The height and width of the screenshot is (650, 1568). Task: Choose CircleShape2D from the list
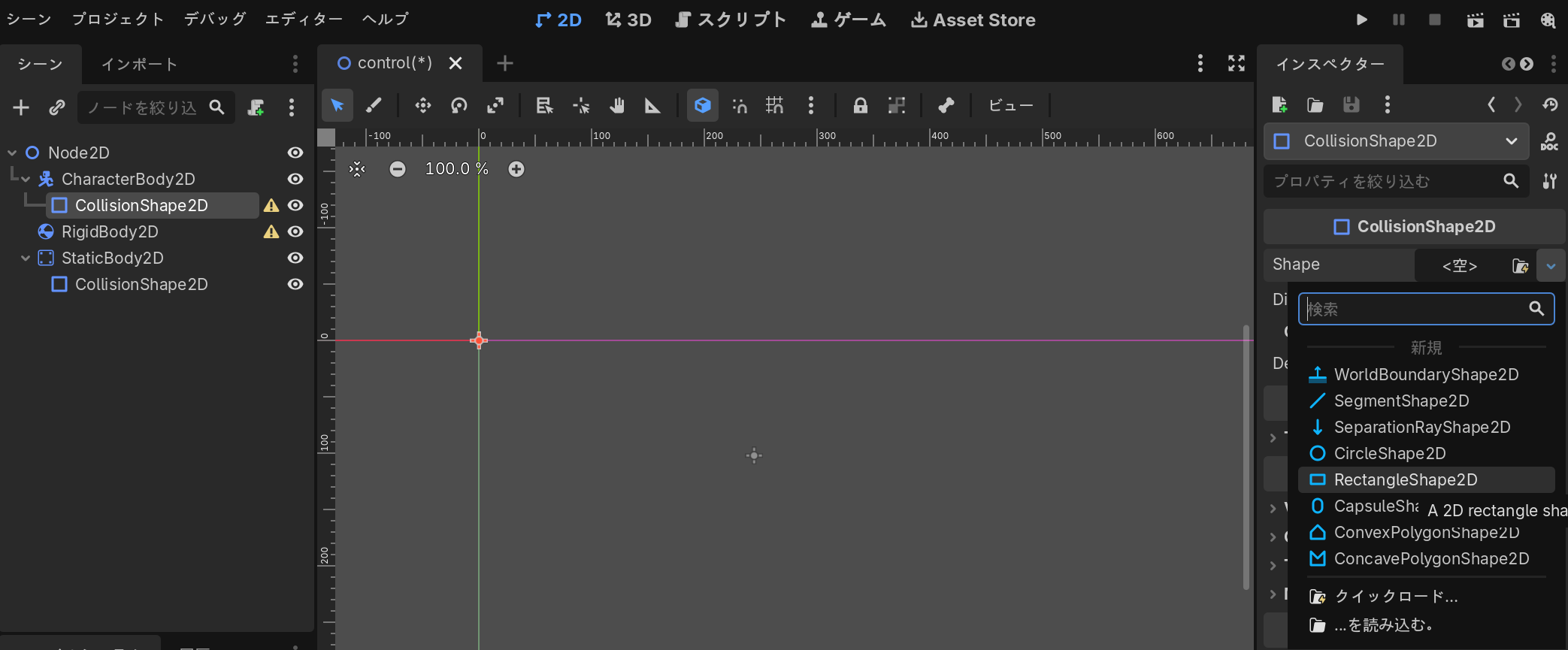tap(1426, 453)
